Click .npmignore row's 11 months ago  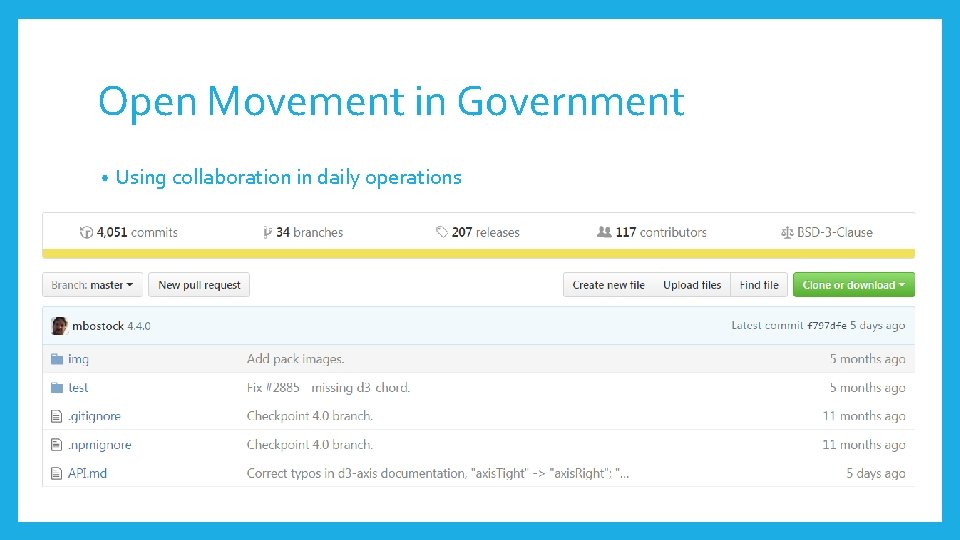pyautogui.click(x=864, y=444)
